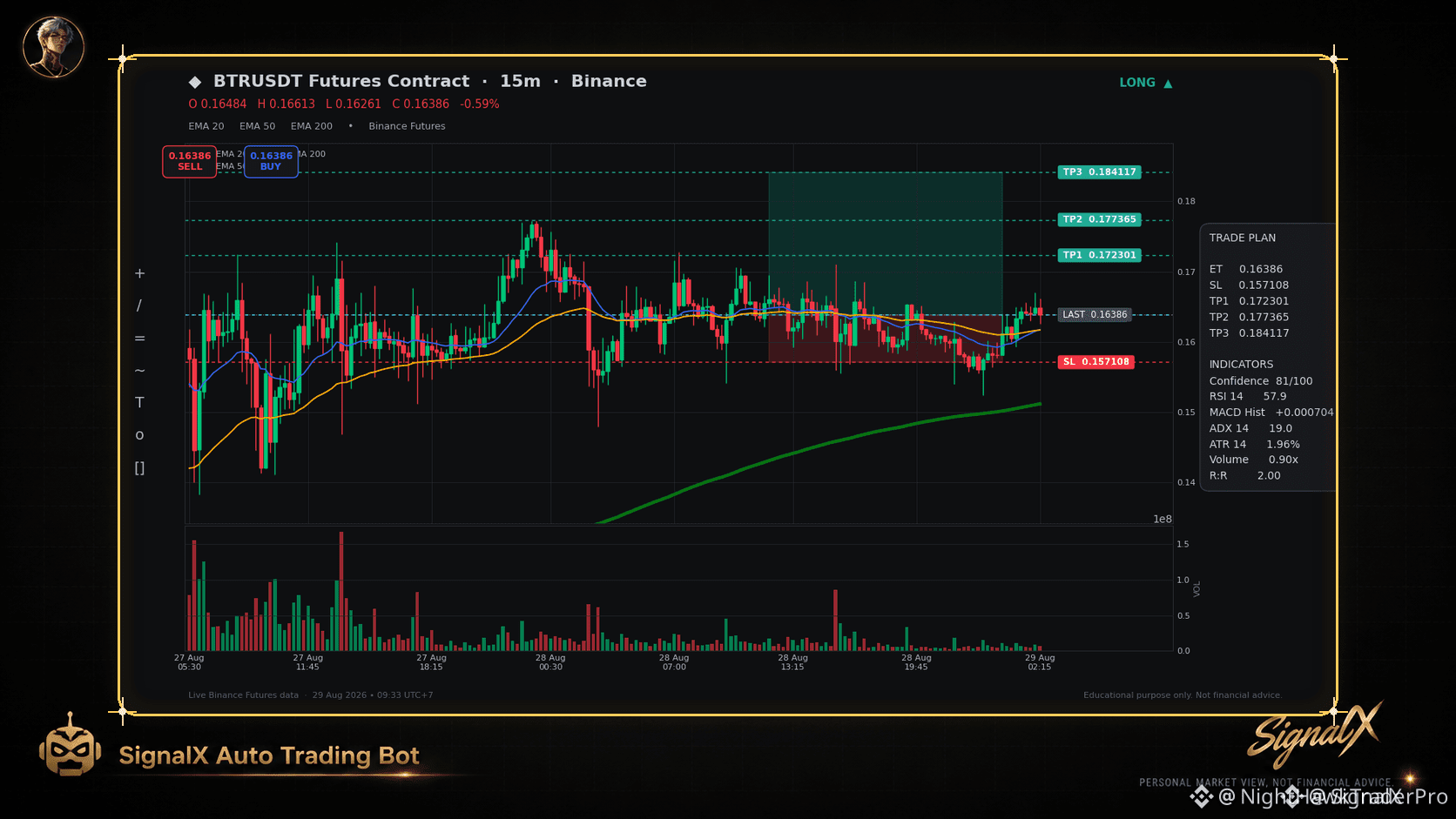This screenshot has height=819, width=1456.
Task: Click the 27 Aug 05:30 time label
Action: (189, 662)
